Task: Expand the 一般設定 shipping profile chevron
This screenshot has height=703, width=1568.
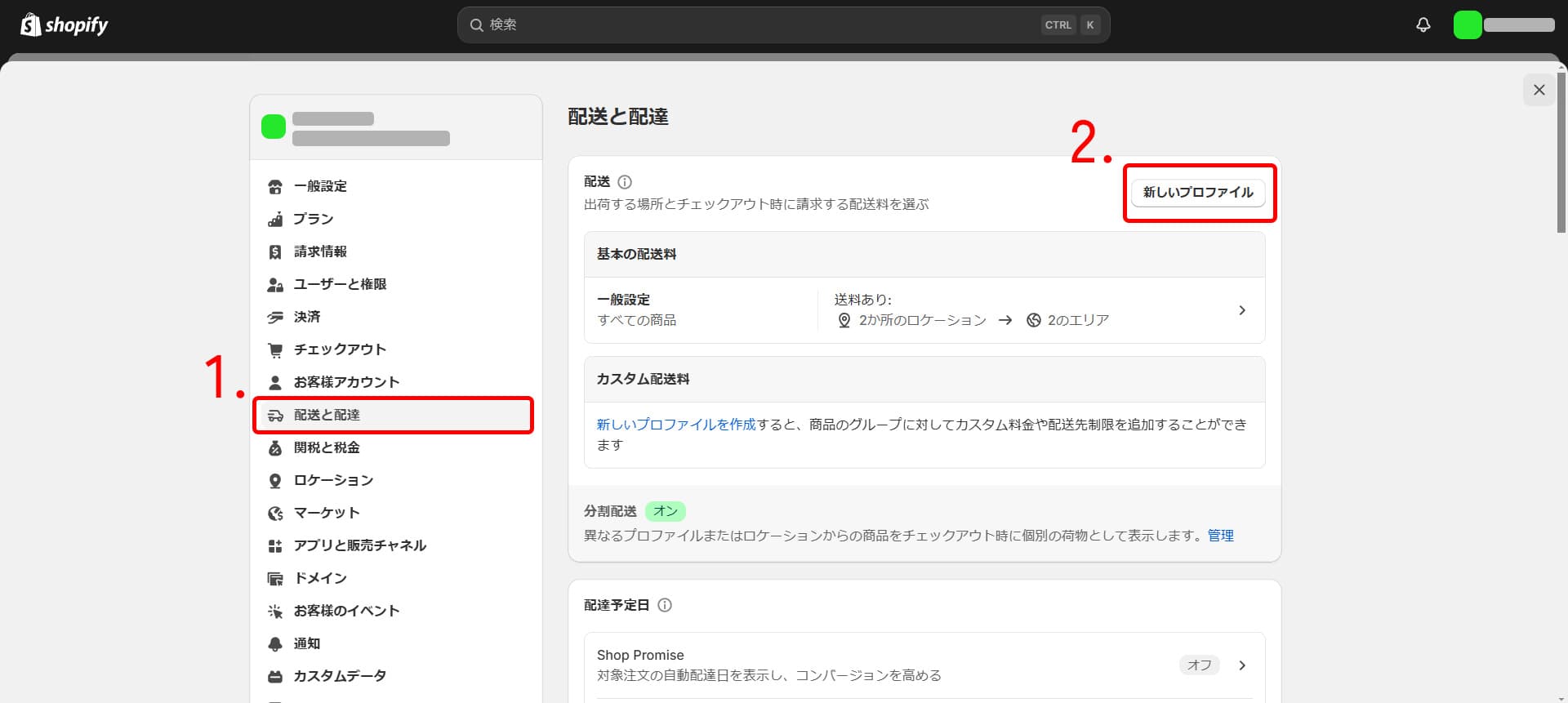Action: pos(1241,310)
